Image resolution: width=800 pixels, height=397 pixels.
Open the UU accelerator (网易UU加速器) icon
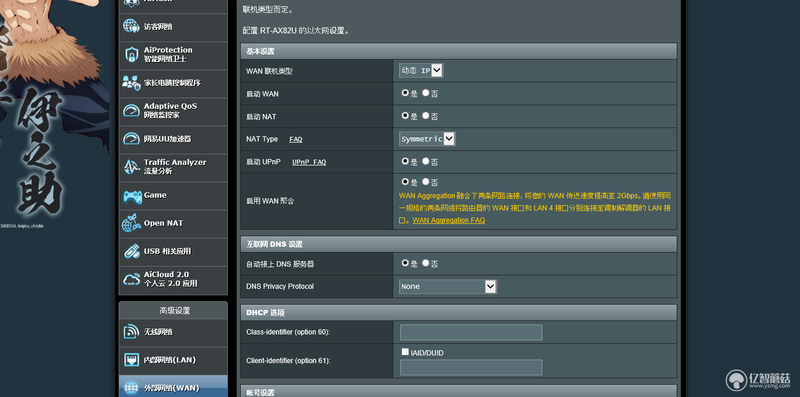click(131, 138)
